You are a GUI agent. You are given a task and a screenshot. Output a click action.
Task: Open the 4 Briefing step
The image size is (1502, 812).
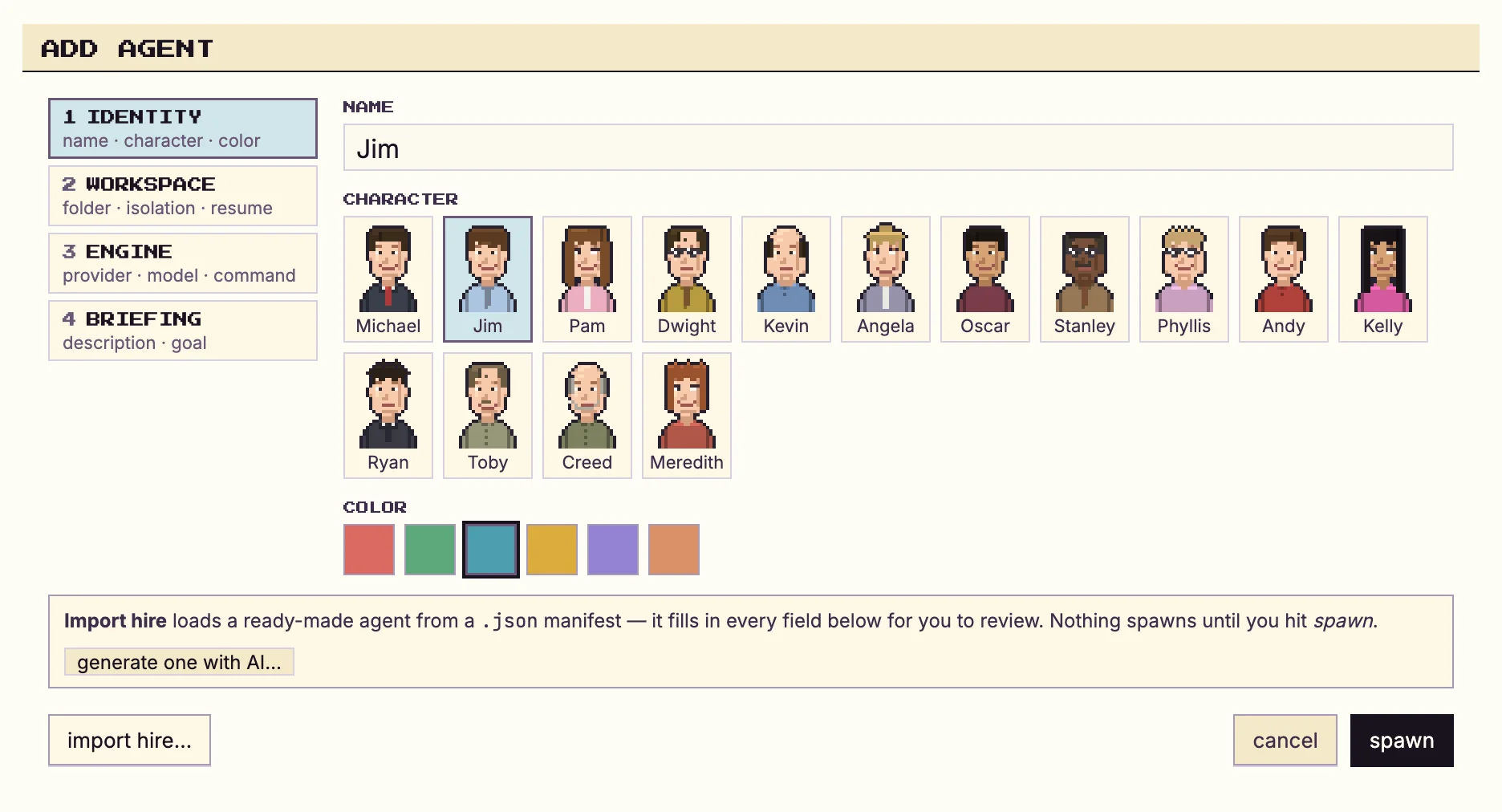point(183,331)
